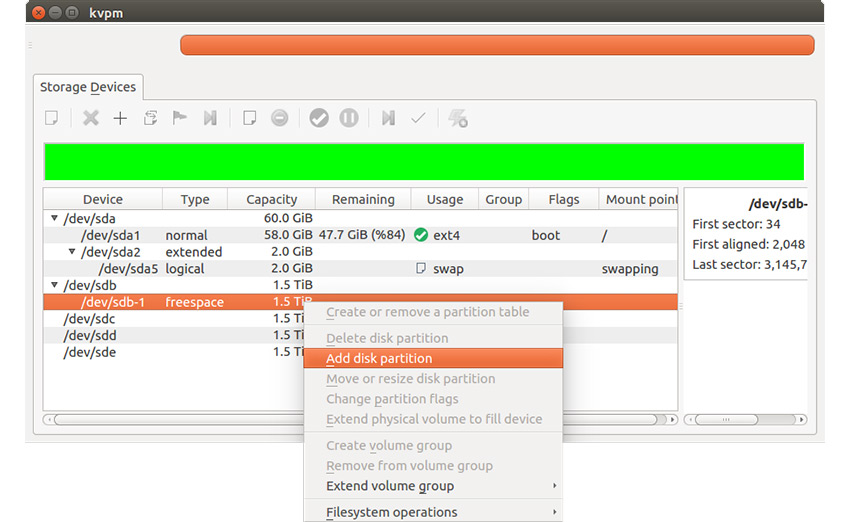Click the green partition map bar
Image resolution: width=850 pixels, height=522 pixels.
pyautogui.click(x=424, y=161)
